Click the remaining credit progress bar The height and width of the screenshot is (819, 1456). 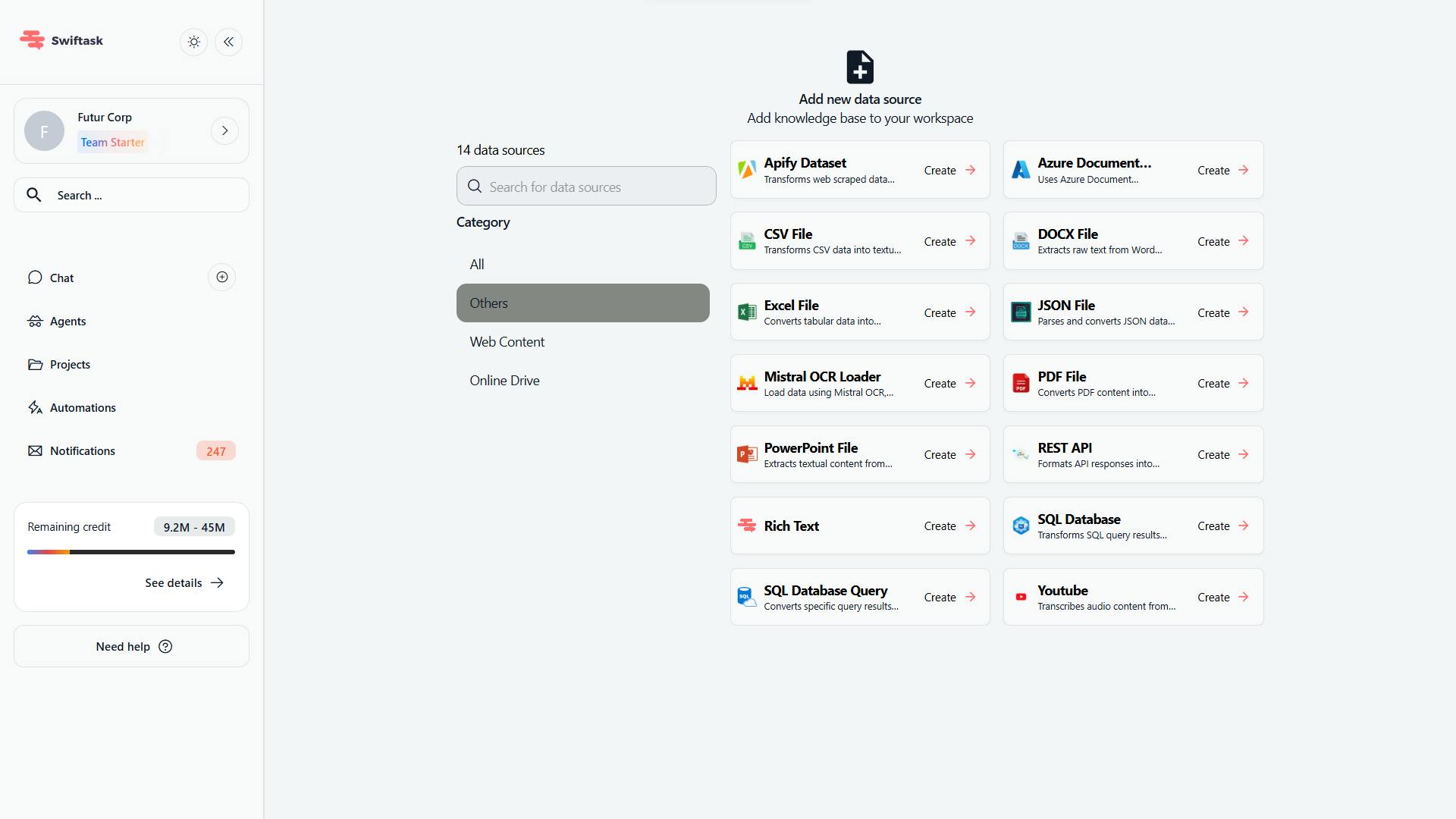pos(130,552)
